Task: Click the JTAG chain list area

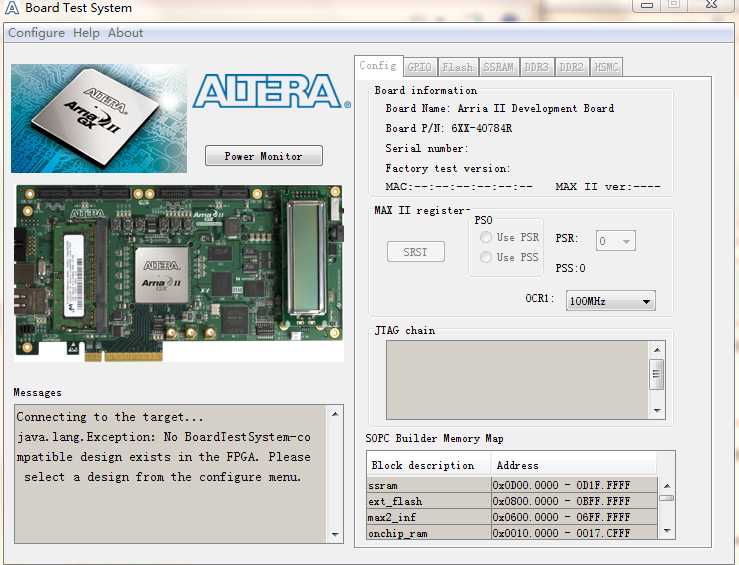Action: [x=517, y=380]
